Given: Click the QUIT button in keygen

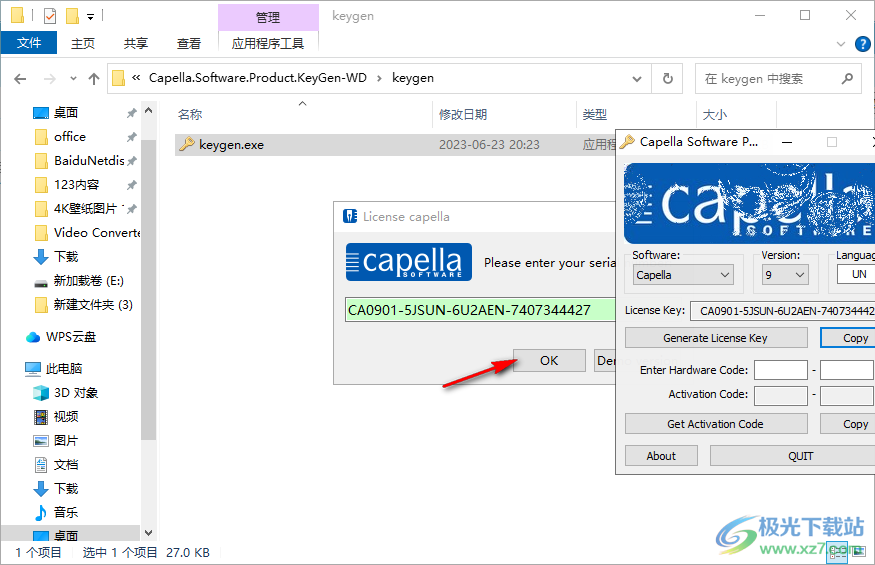Looking at the screenshot, I should click(x=792, y=456).
